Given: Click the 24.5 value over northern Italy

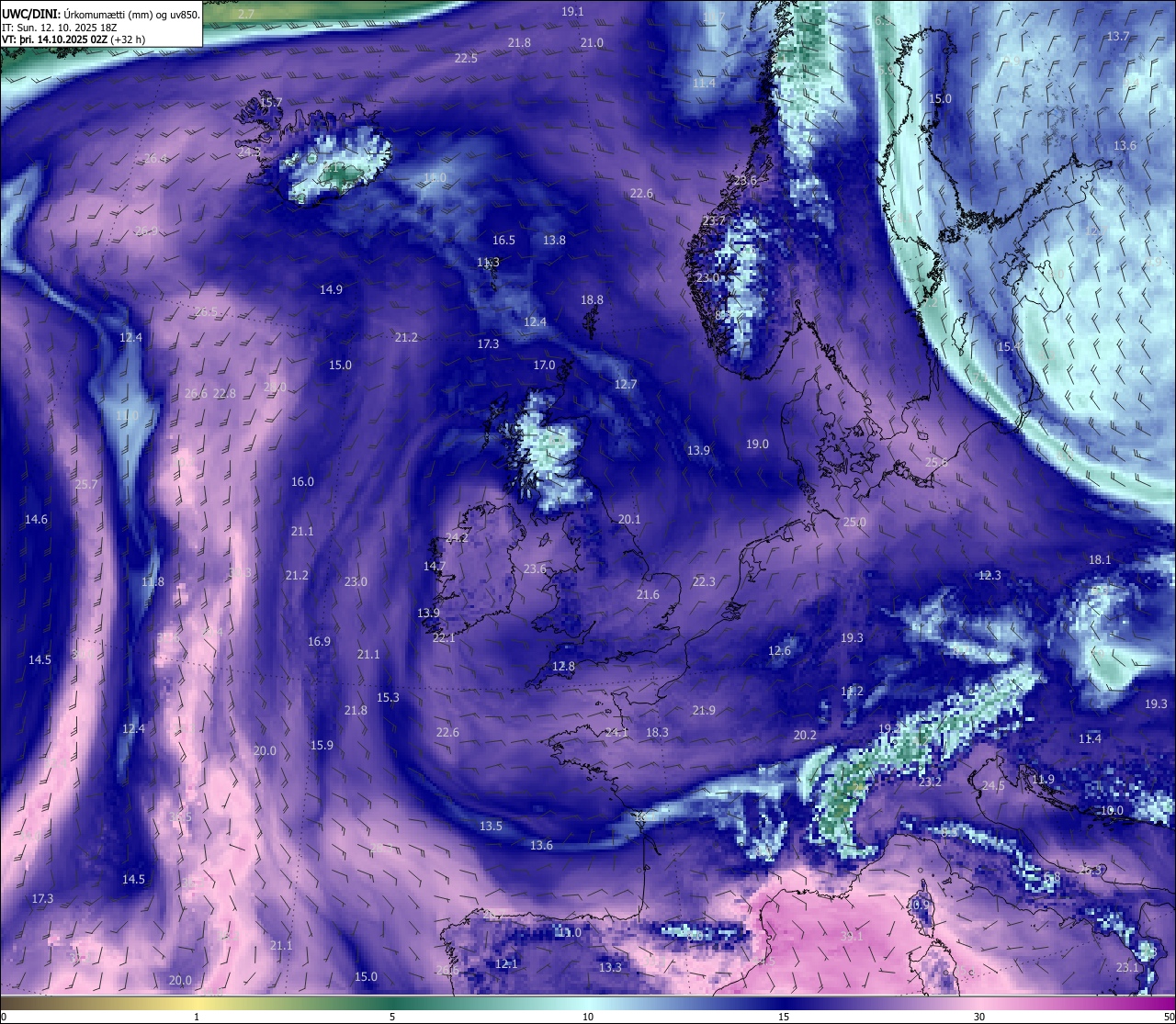Looking at the screenshot, I should click(993, 786).
